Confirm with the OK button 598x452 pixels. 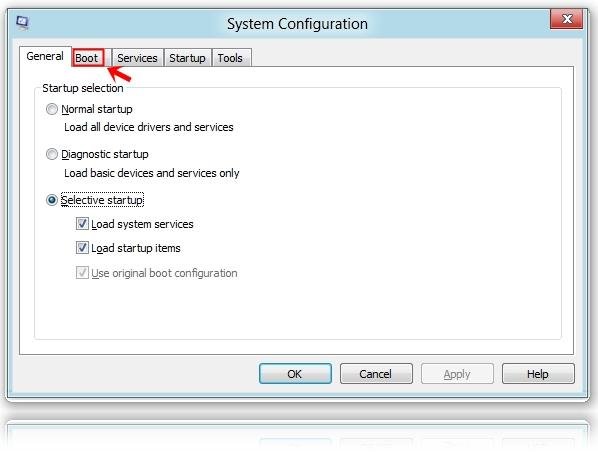tap(295, 373)
